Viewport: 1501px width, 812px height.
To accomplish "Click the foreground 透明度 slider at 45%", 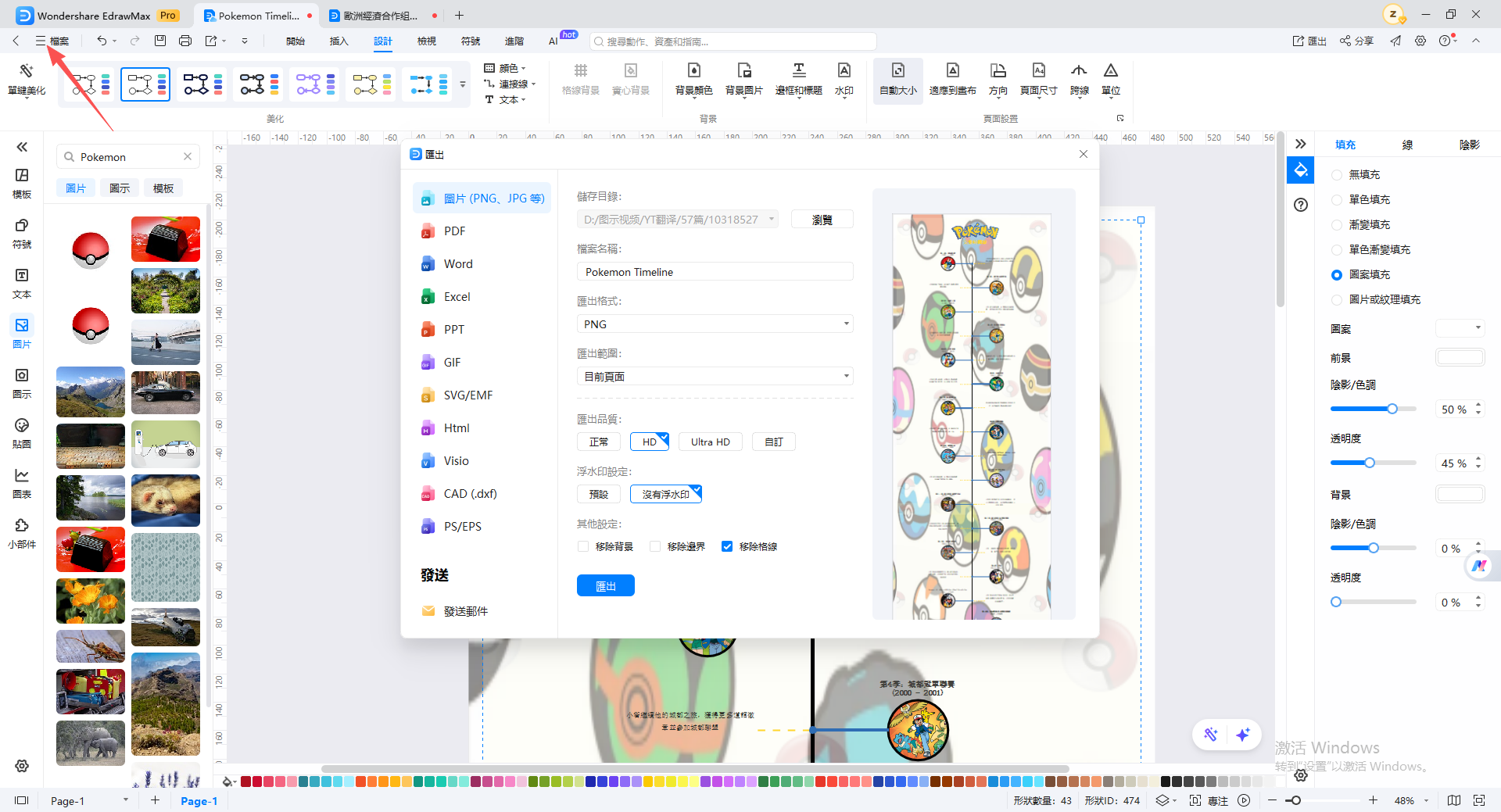I will coord(1370,463).
